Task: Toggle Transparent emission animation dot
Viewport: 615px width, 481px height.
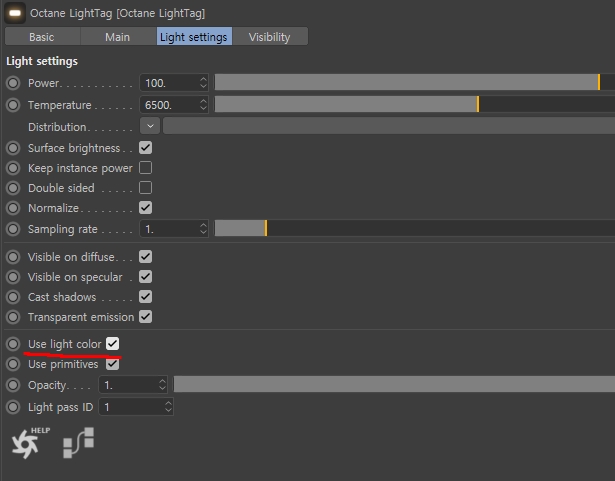Action: [x=13, y=317]
